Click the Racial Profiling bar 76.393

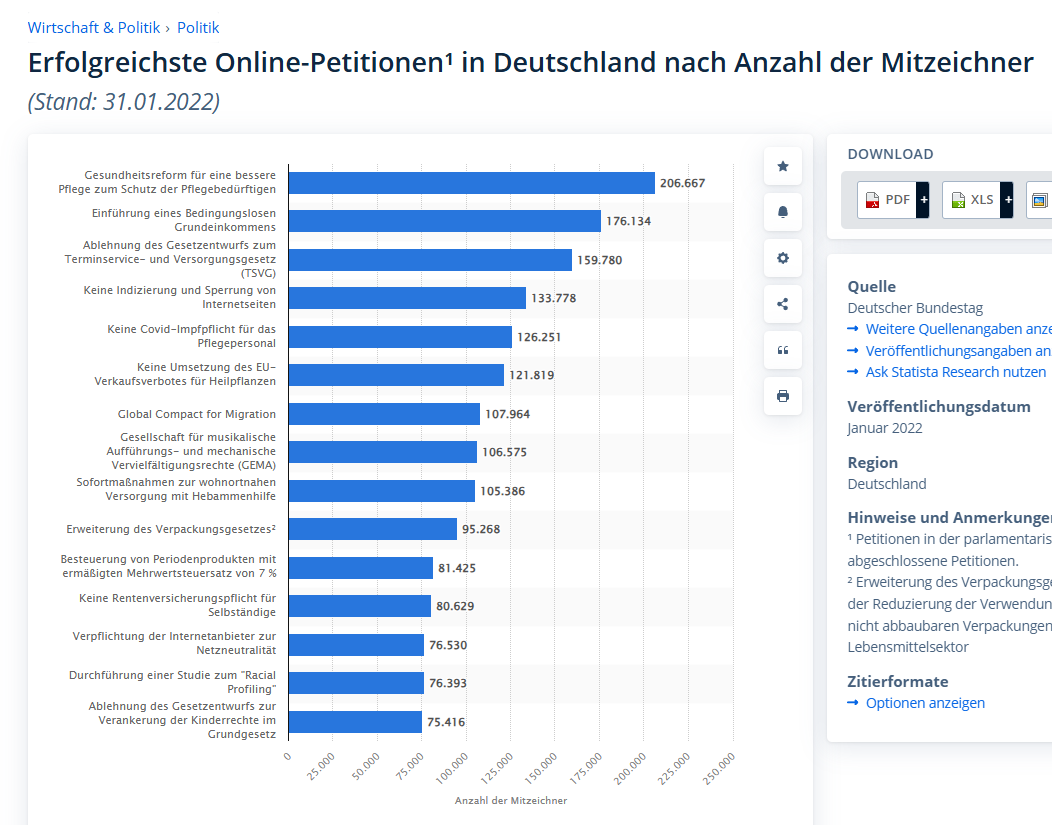click(356, 683)
